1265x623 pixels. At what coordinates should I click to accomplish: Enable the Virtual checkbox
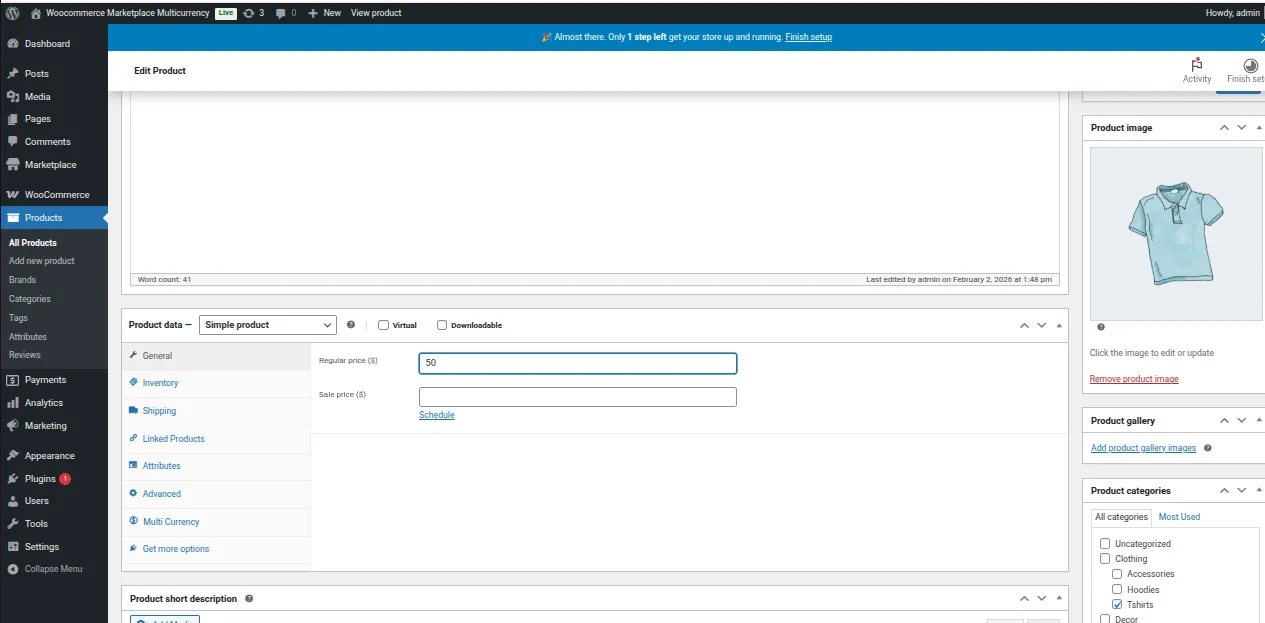click(x=384, y=325)
